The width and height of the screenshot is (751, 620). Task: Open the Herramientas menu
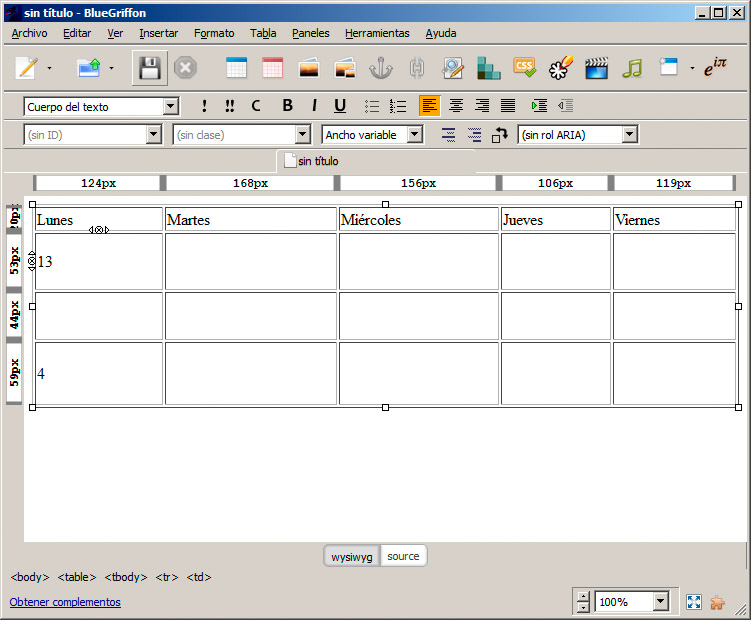coord(377,33)
